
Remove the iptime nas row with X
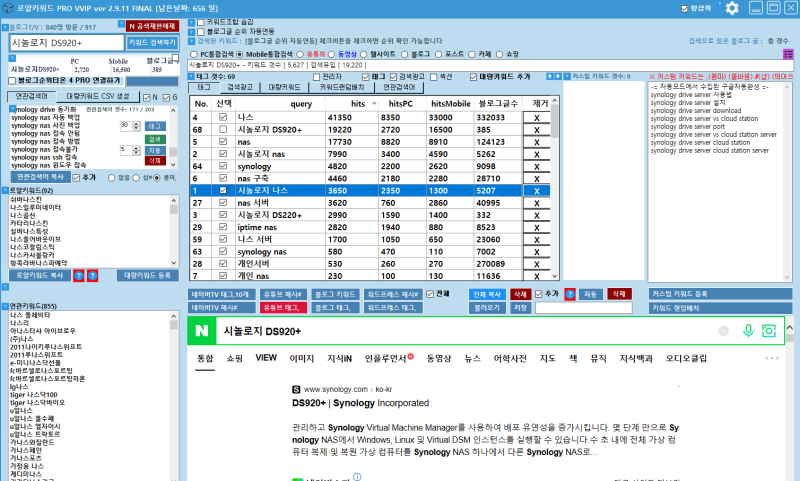(x=537, y=227)
